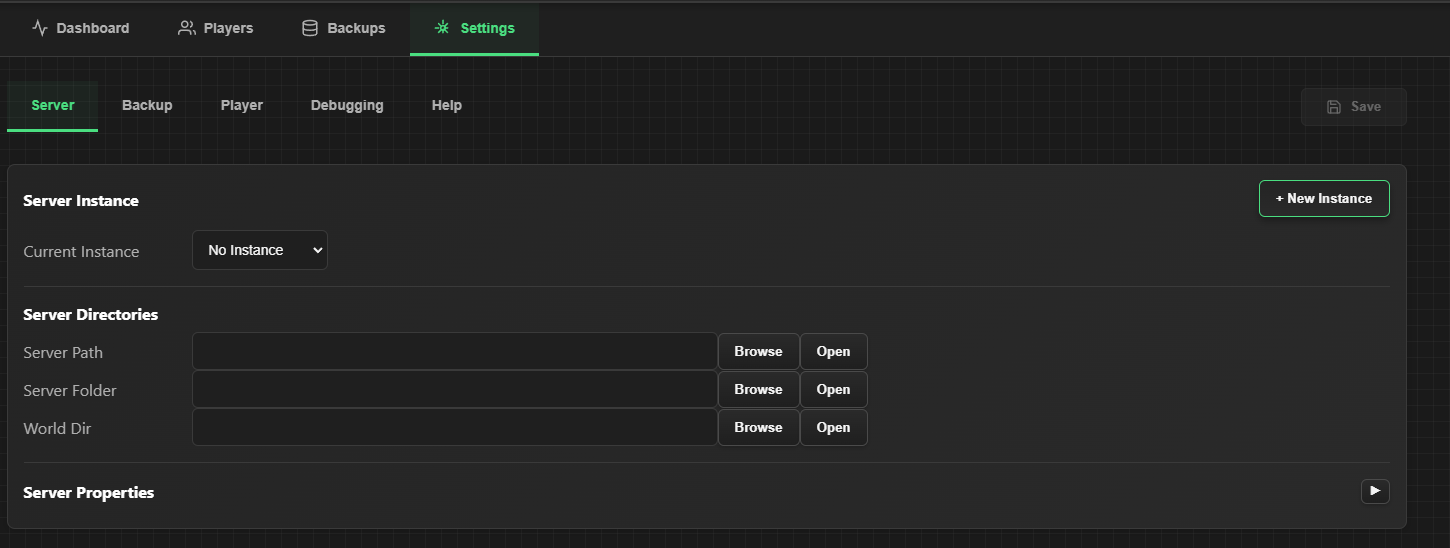Viewport: 1450px width, 548px height.
Task: Click the Server Instance heading
Action: coord(81,201)
